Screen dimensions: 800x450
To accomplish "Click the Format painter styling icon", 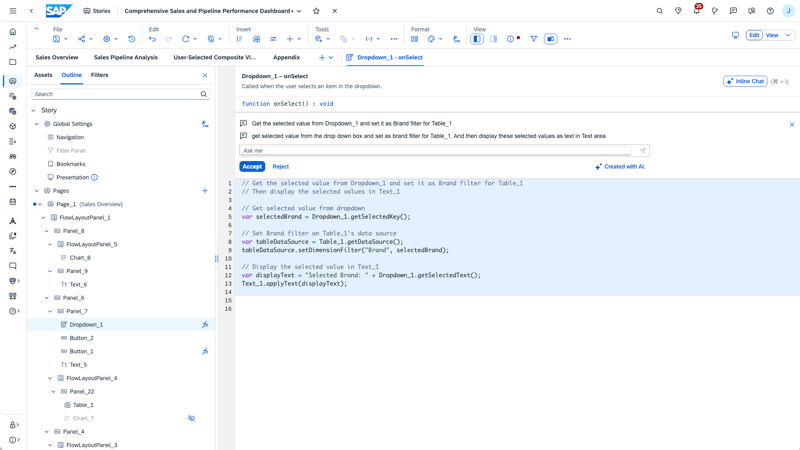I will click(457, 39).
